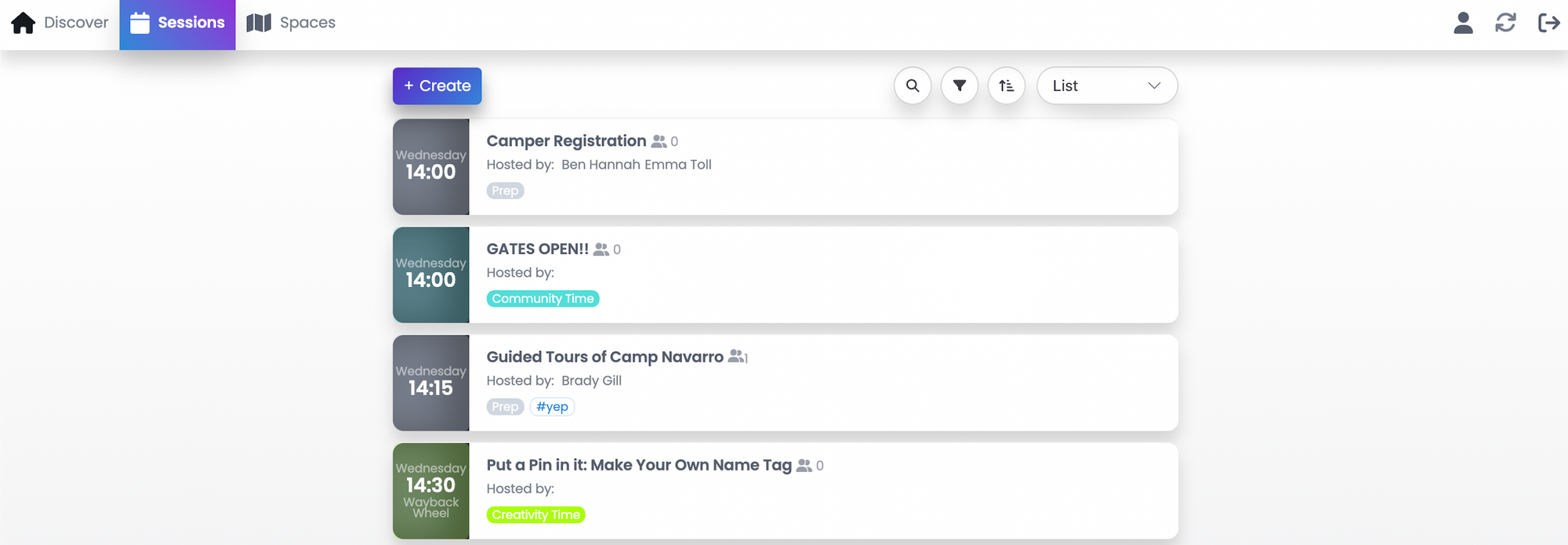This screenshot has height=545, width=1568.
Task: Open the Spaces tab
Action: [291, 23]
